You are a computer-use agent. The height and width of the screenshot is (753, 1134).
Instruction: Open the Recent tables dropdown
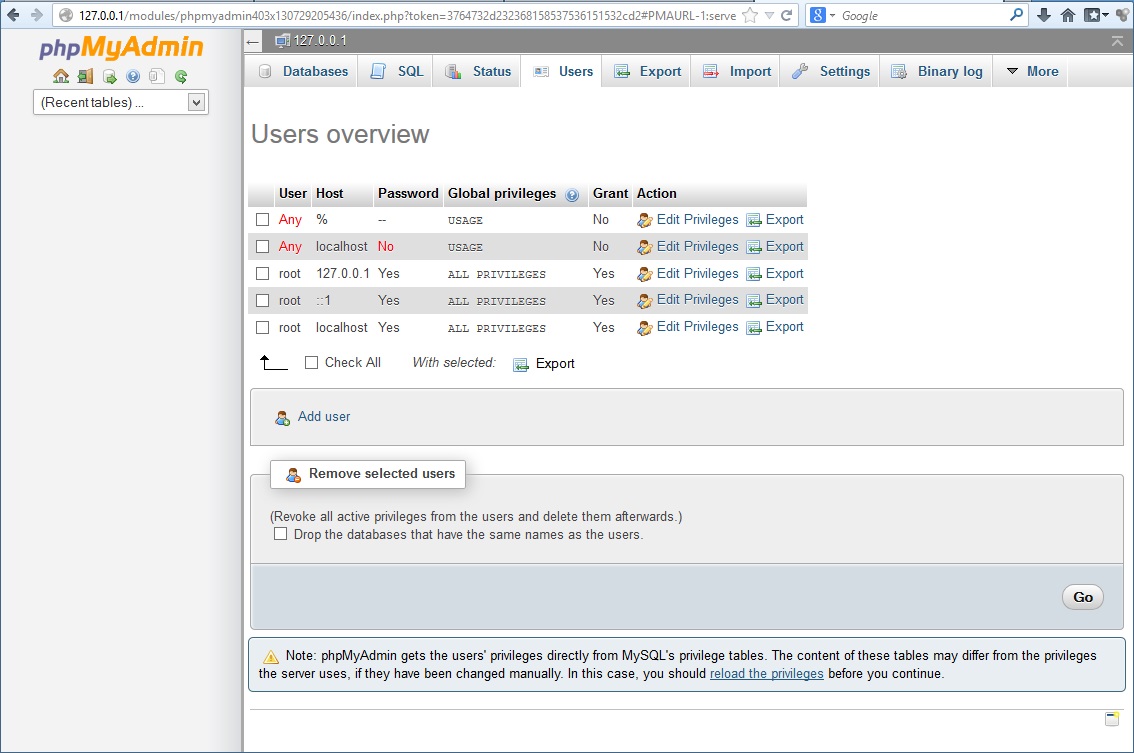tap(121, 103)
